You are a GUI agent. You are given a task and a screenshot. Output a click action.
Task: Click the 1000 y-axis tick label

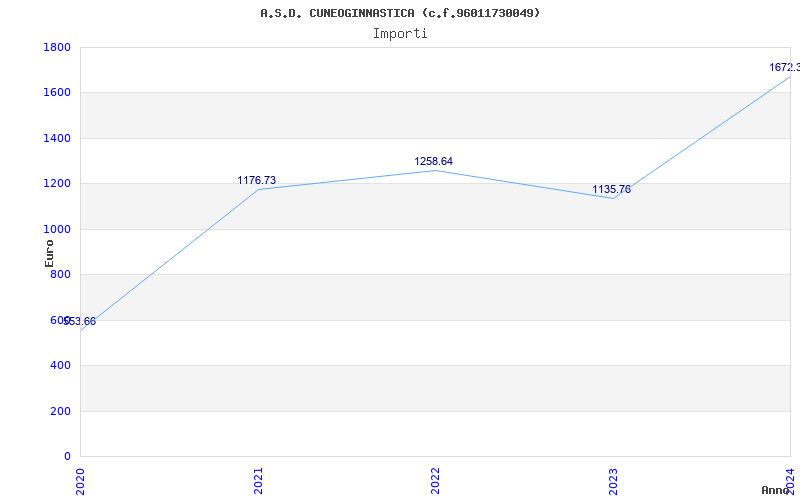click(x=56, y=230)
